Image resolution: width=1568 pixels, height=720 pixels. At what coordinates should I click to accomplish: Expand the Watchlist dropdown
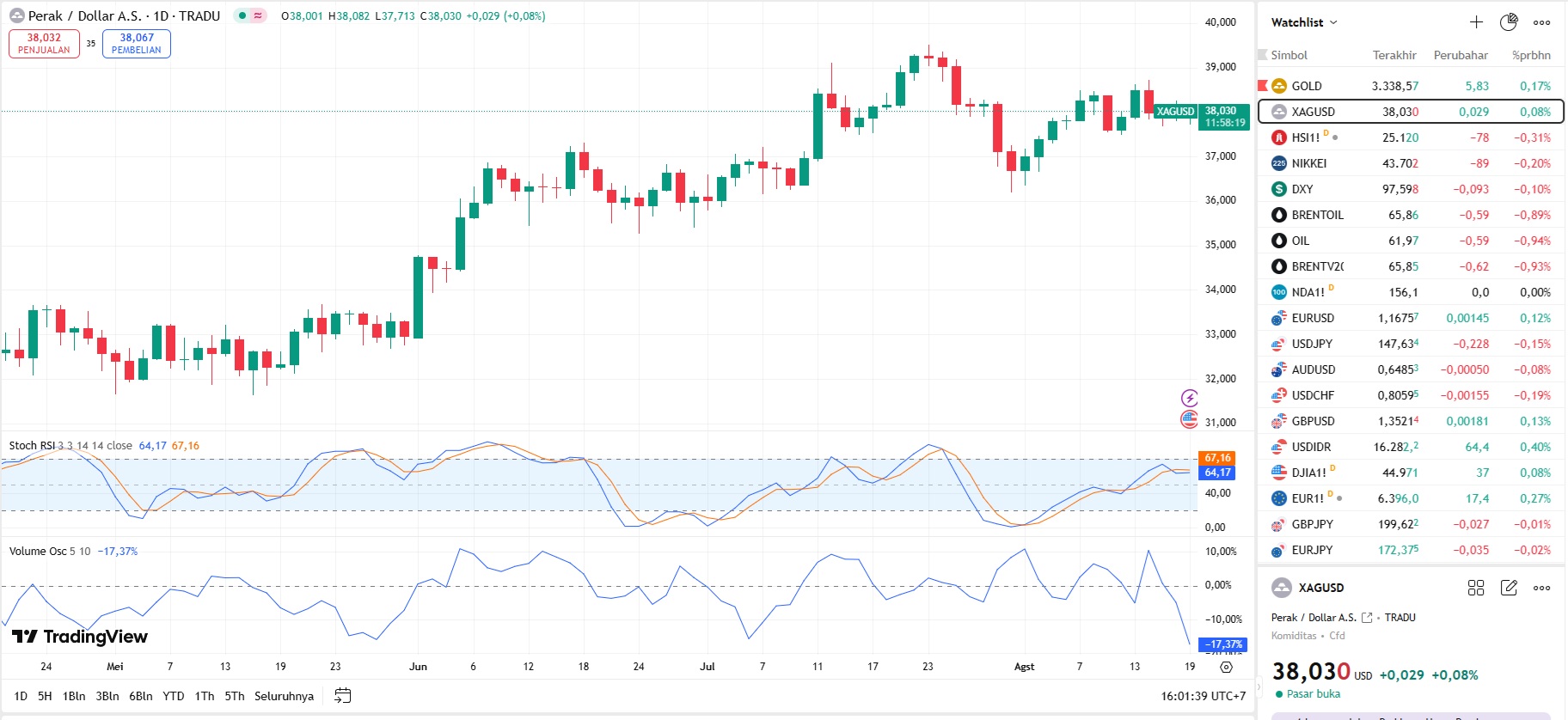click(x=1304, y=22)
